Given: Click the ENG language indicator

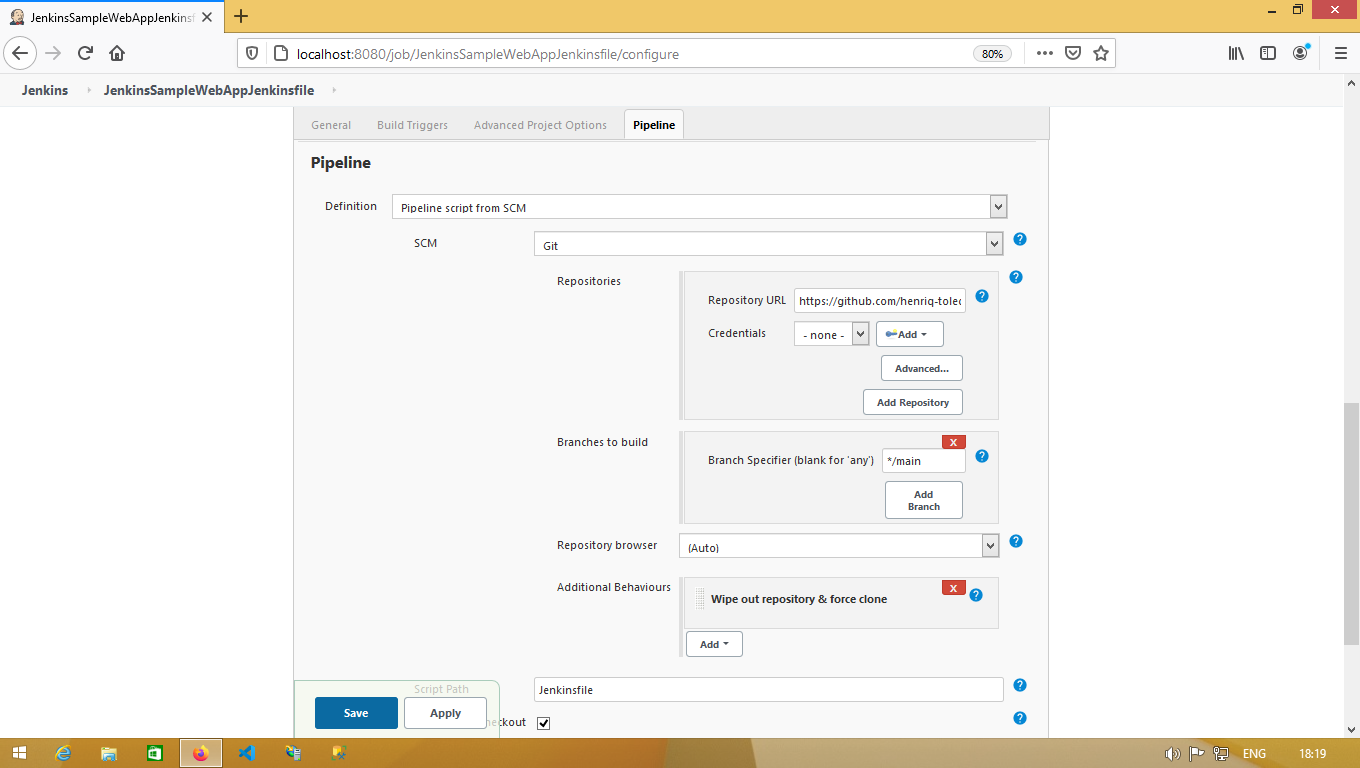Looking at the screenshot, I should coord(1254,754).
